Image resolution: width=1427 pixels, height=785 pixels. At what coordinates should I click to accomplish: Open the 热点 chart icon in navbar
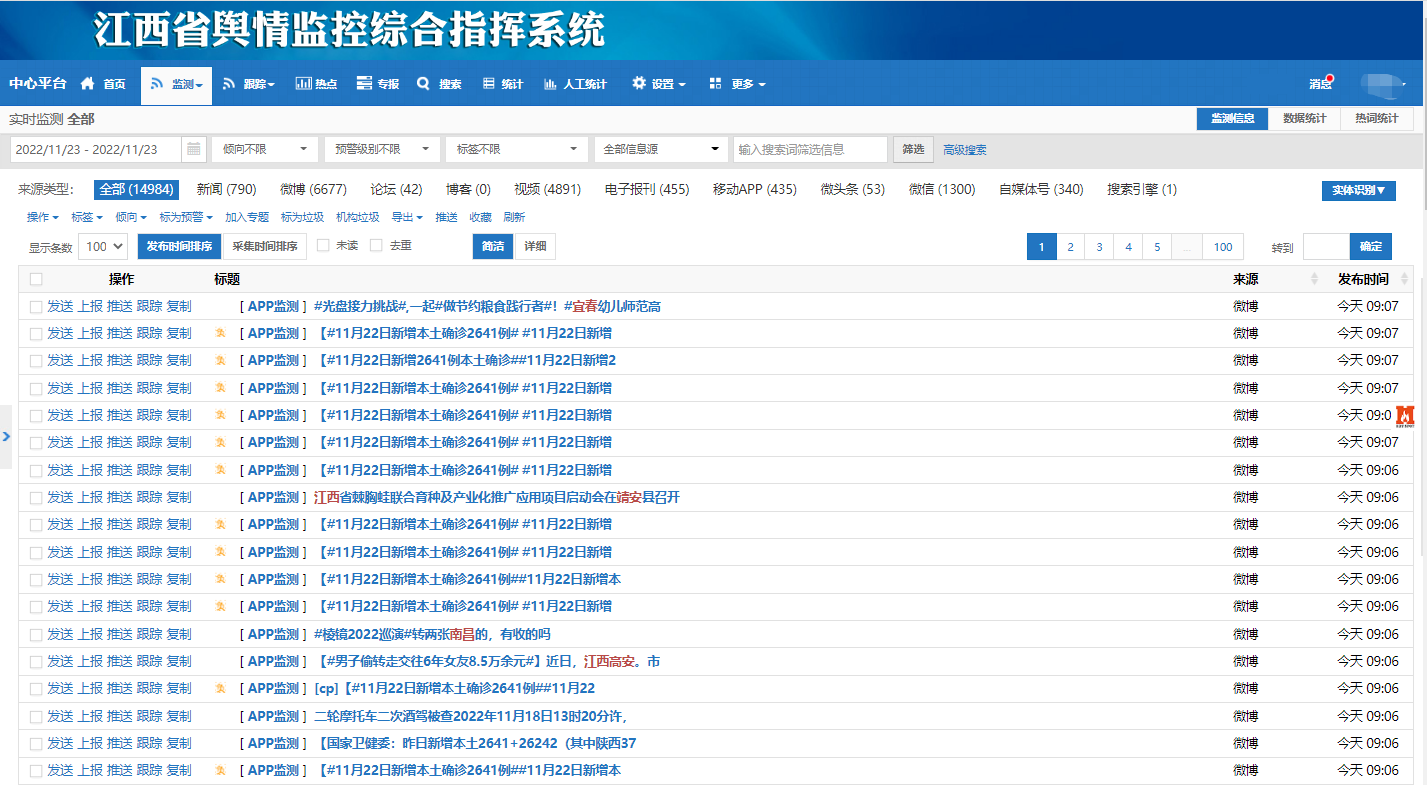pyautogui.click(x=304, y=84)
